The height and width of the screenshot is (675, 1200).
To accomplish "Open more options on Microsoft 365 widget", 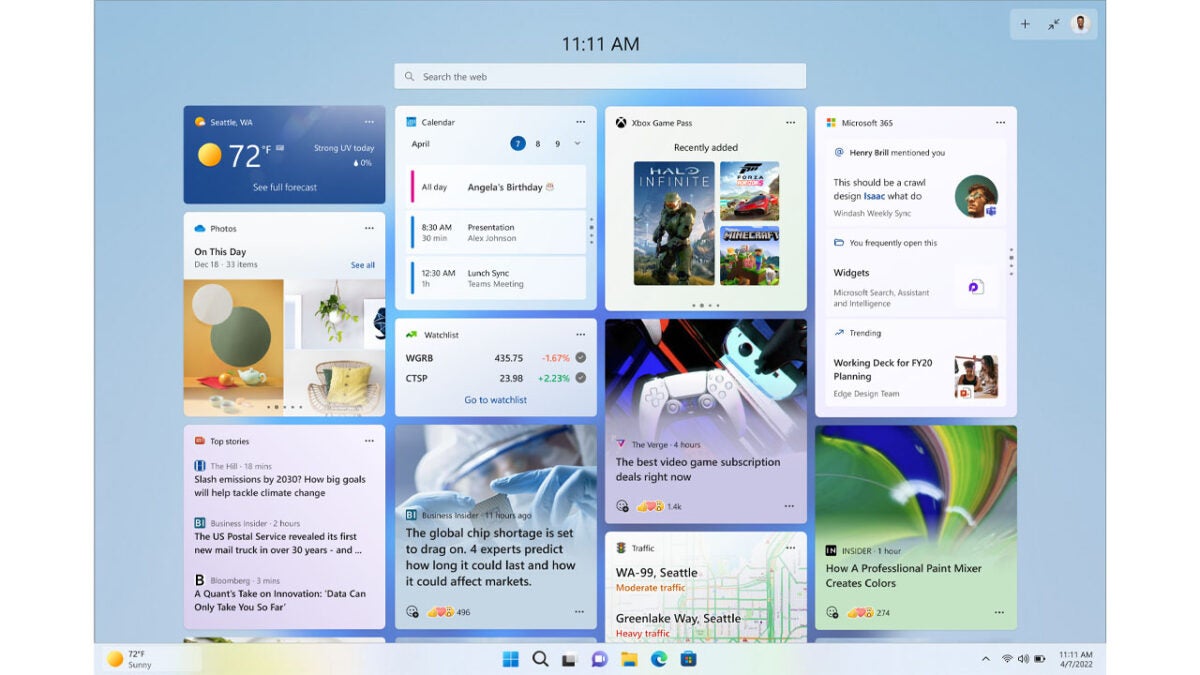I will click(1000, 122).
